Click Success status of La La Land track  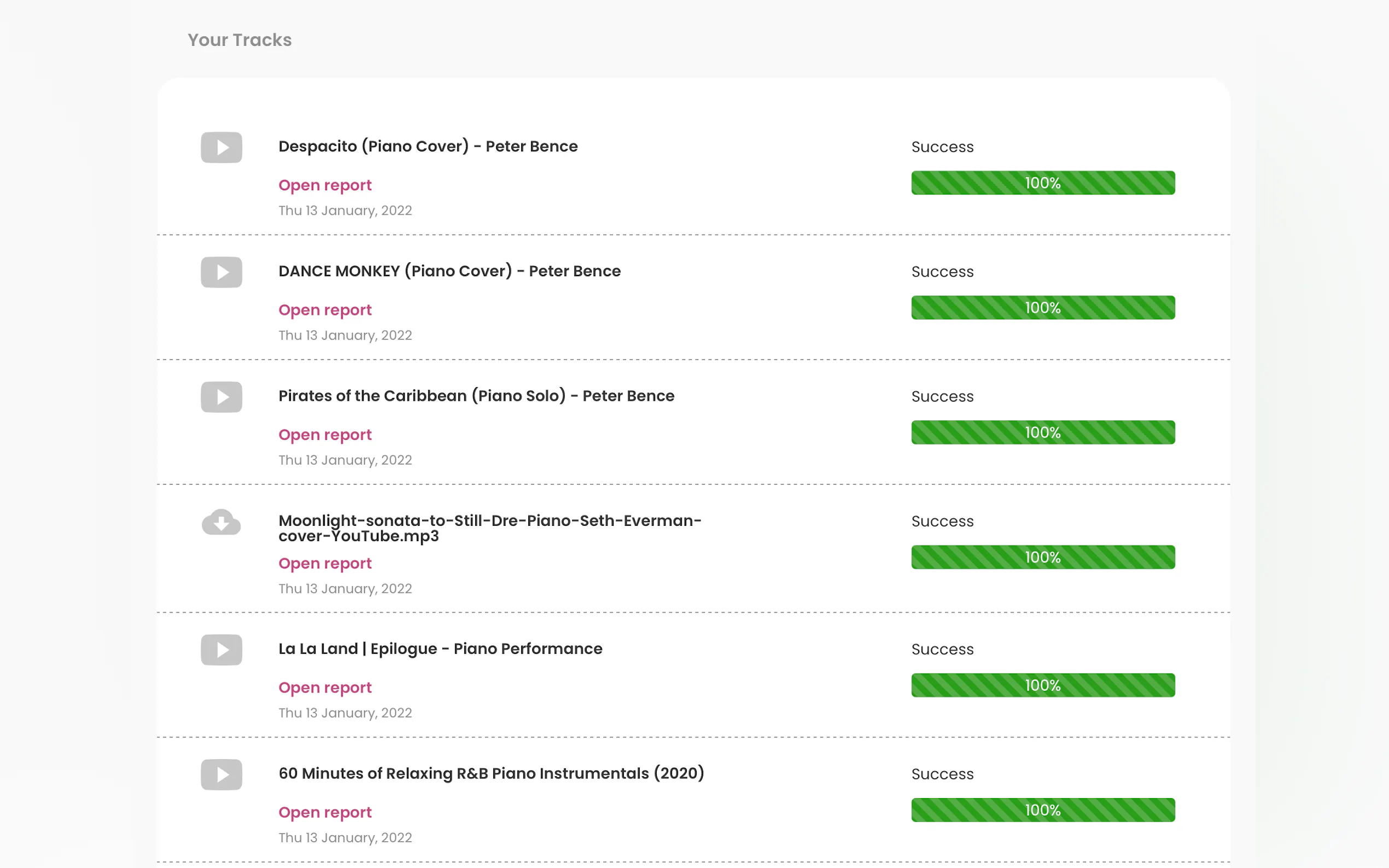(x=942, y=649)
